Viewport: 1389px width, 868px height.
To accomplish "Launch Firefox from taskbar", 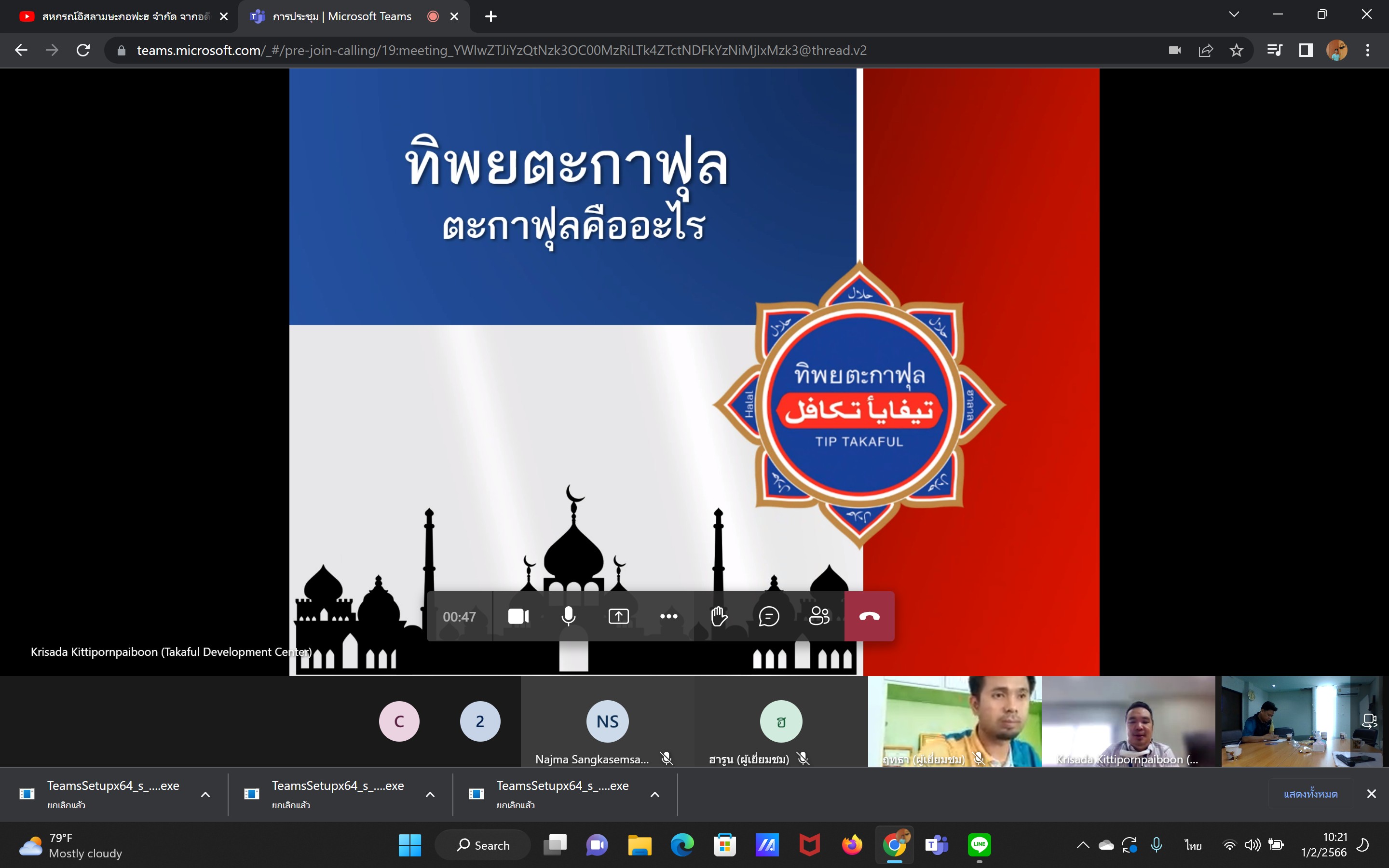I will tap(852, 845).
